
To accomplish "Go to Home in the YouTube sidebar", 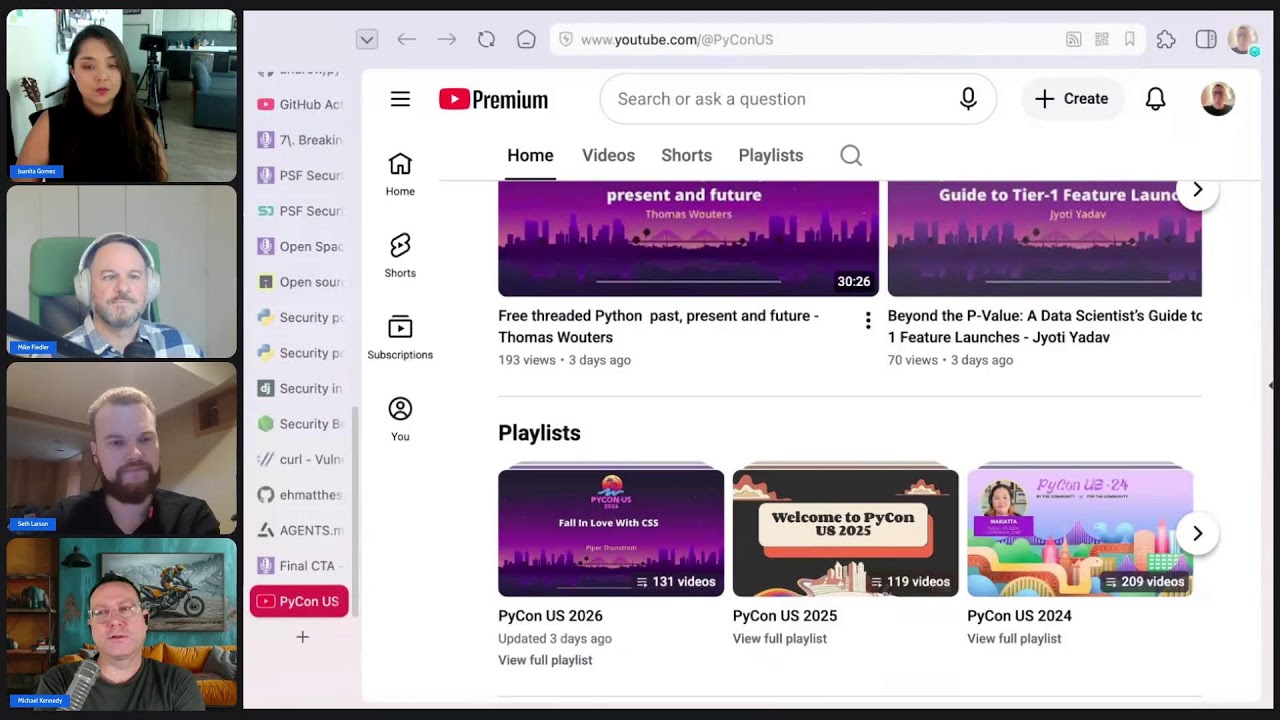I will pos(400,174).
